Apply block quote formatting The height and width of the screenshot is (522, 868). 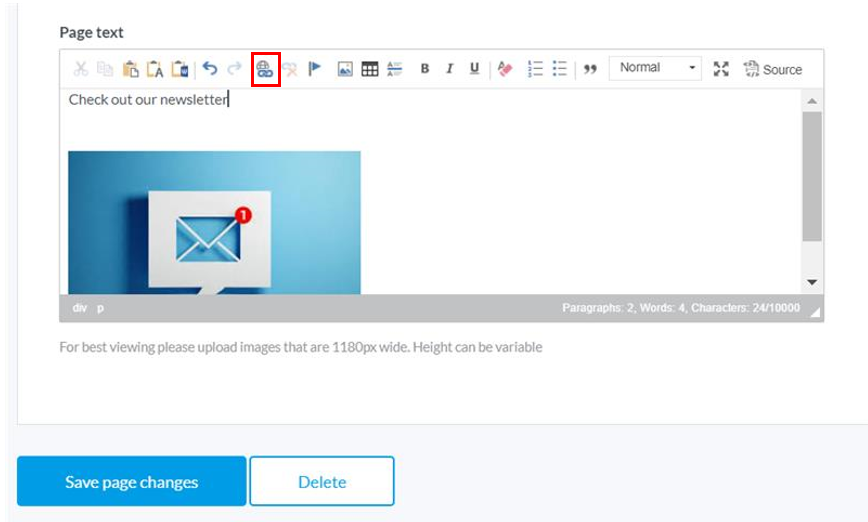pos(590,69)
